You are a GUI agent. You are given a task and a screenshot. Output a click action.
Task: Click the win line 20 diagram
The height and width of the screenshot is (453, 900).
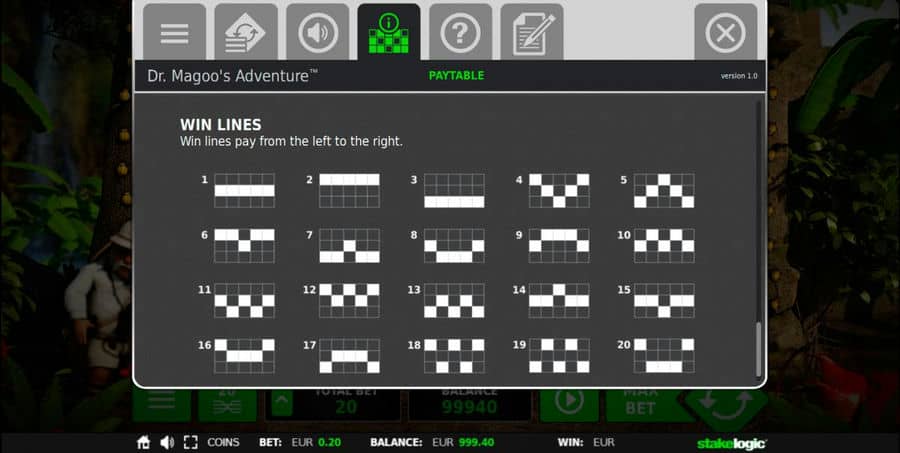point(664,356)
